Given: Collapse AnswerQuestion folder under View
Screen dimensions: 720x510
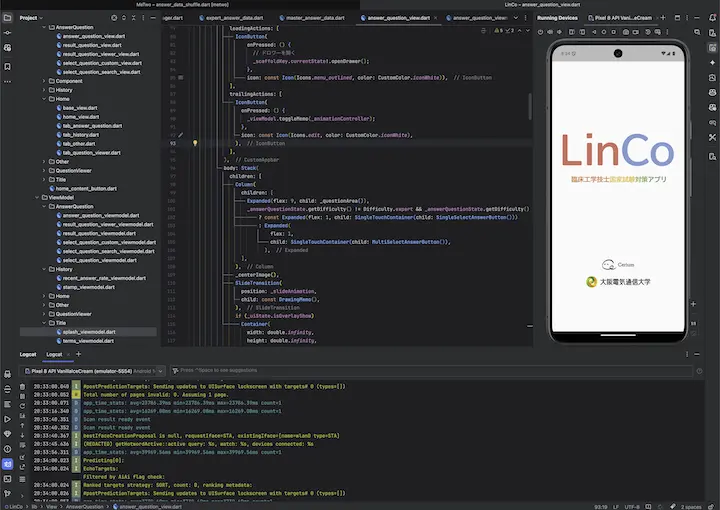Looking at the screenshot, I should pyautogui.click(x=44, y=27).
